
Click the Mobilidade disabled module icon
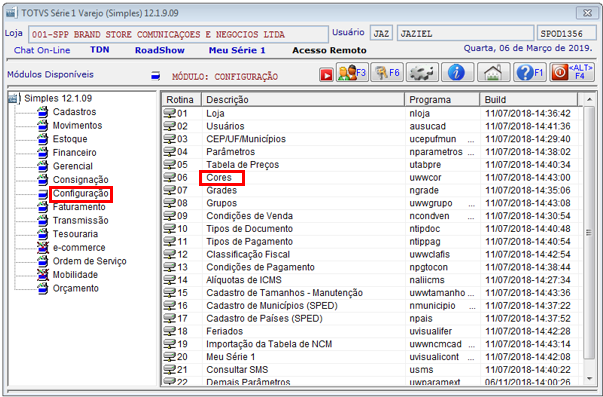[x=43, y=275]
